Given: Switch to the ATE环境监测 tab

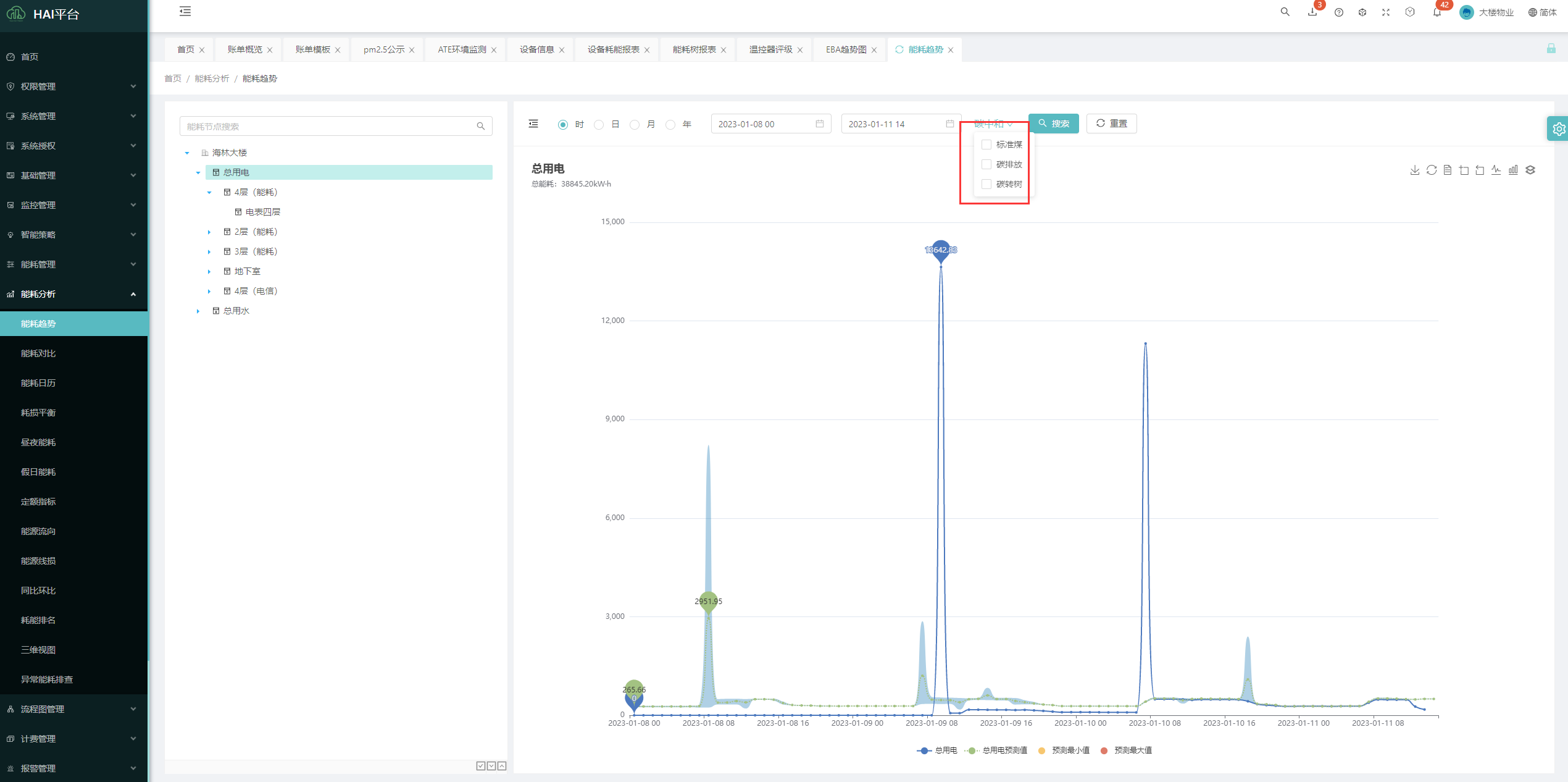Looking at the screenshot, I should (462, 49).
